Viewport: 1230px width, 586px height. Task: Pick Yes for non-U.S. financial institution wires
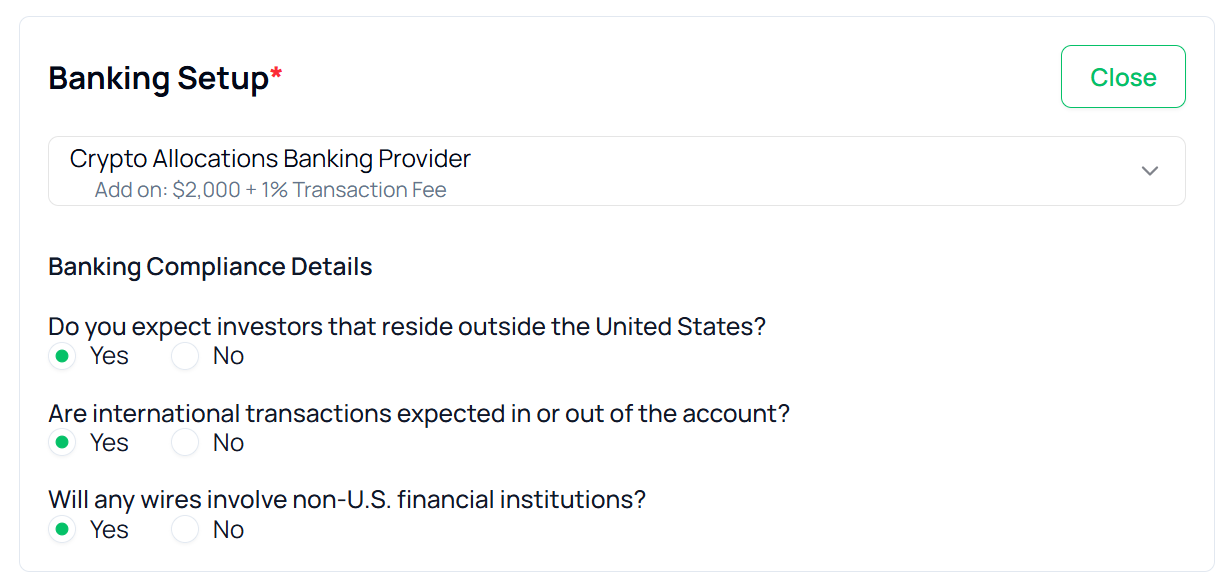click(63, 530)
